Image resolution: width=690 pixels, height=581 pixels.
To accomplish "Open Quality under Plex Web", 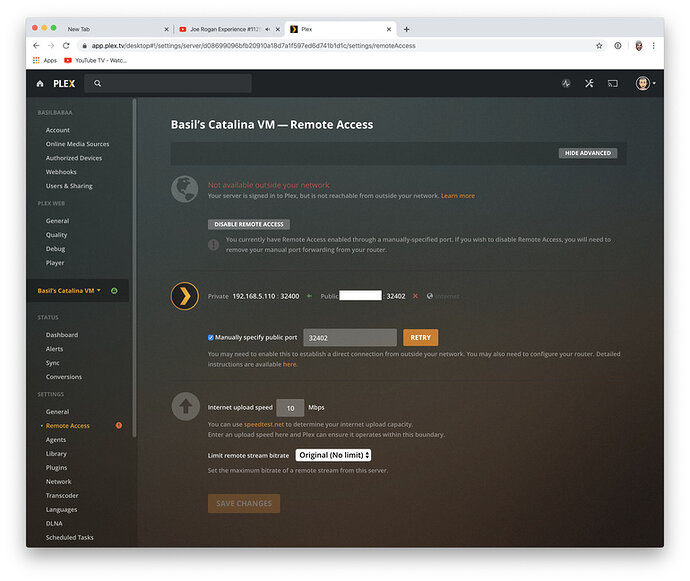I will tap(56, 235).
